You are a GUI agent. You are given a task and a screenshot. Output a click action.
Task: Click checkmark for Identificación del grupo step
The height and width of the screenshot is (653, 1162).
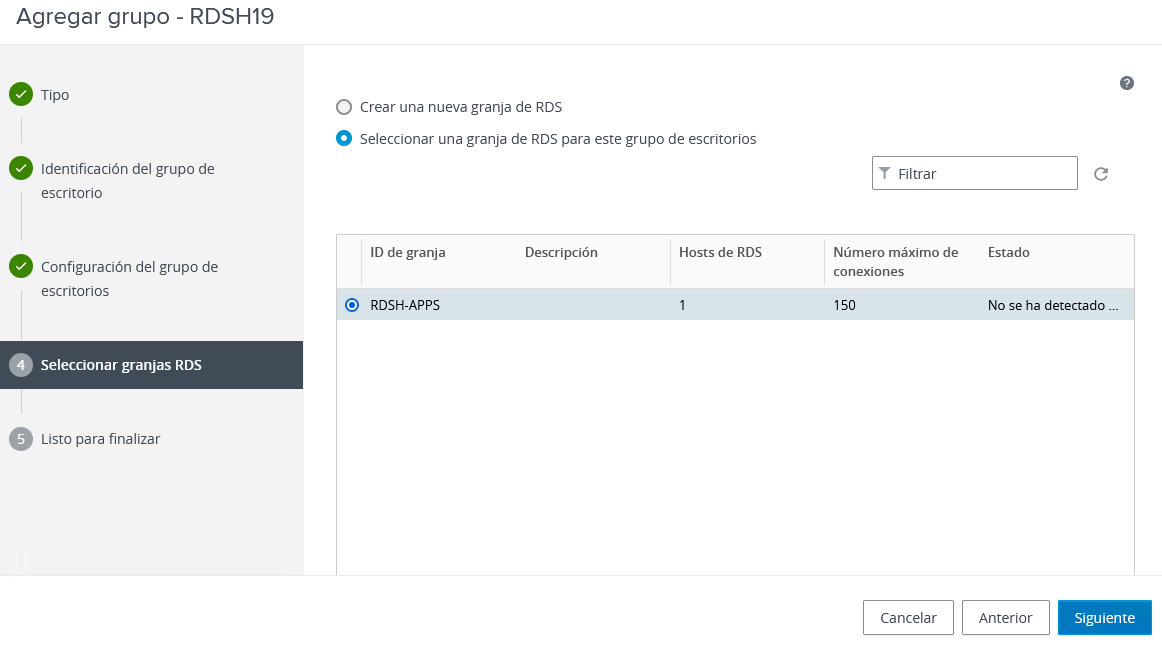point(21,168)
